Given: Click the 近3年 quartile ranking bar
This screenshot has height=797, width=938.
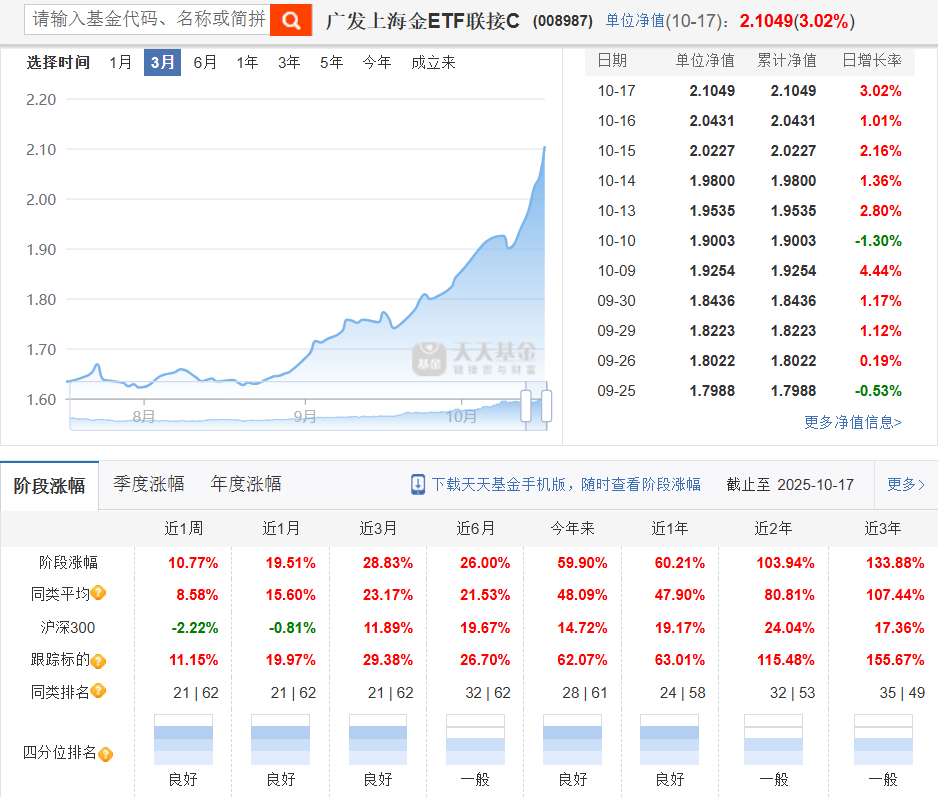Looking at the screenshot, I should pos(883,740).
